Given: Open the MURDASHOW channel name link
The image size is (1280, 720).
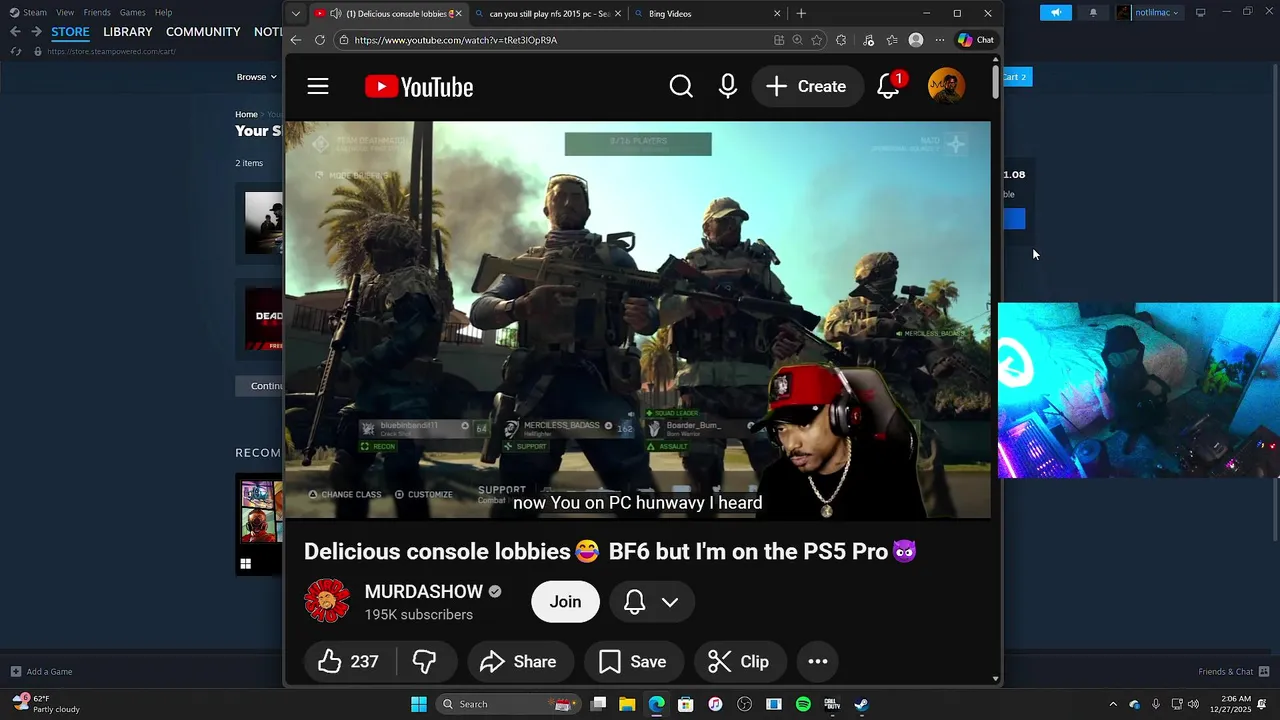Looking at the screenshot, I should (x=424, y=592).
